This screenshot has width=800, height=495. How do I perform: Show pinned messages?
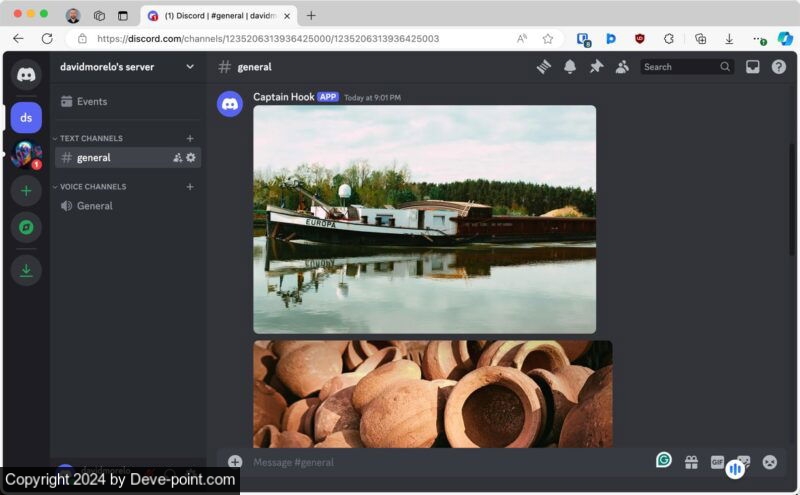596,67
